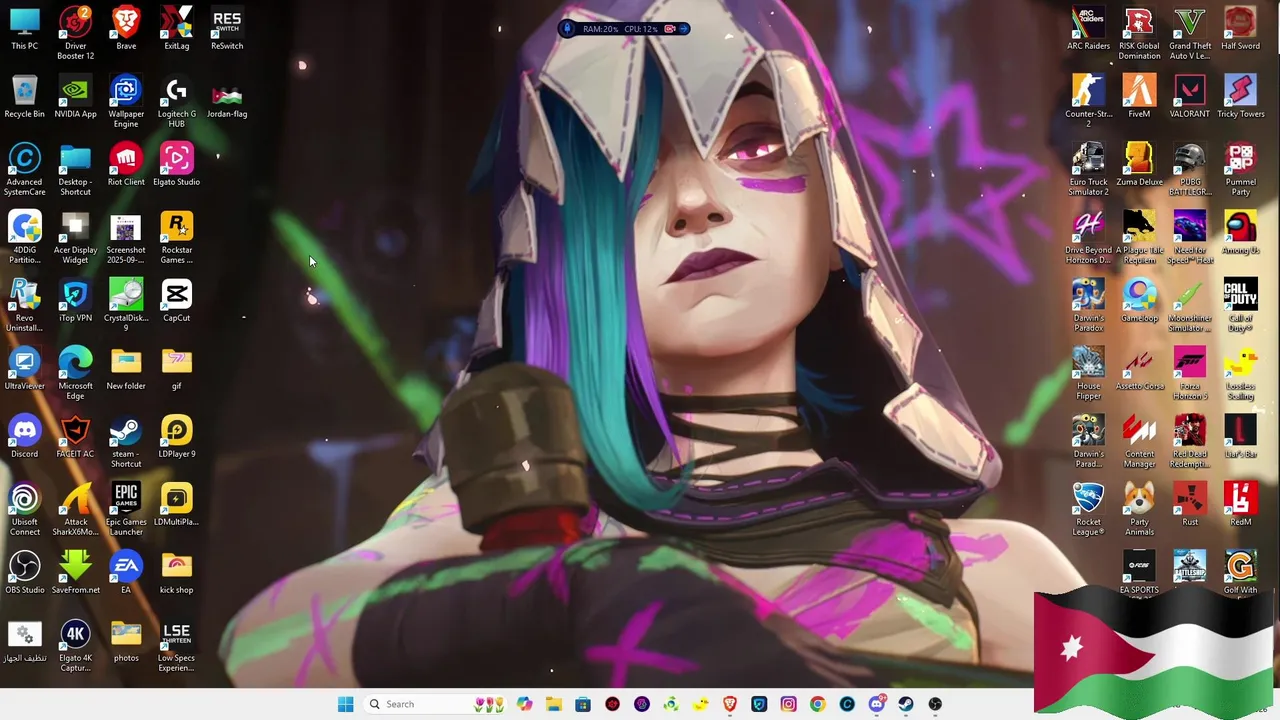Image resolution: width=1280 pixels, height=720 pixels.
Task: Select the RedM desktop shortcut
Action: click(1240, 504)
